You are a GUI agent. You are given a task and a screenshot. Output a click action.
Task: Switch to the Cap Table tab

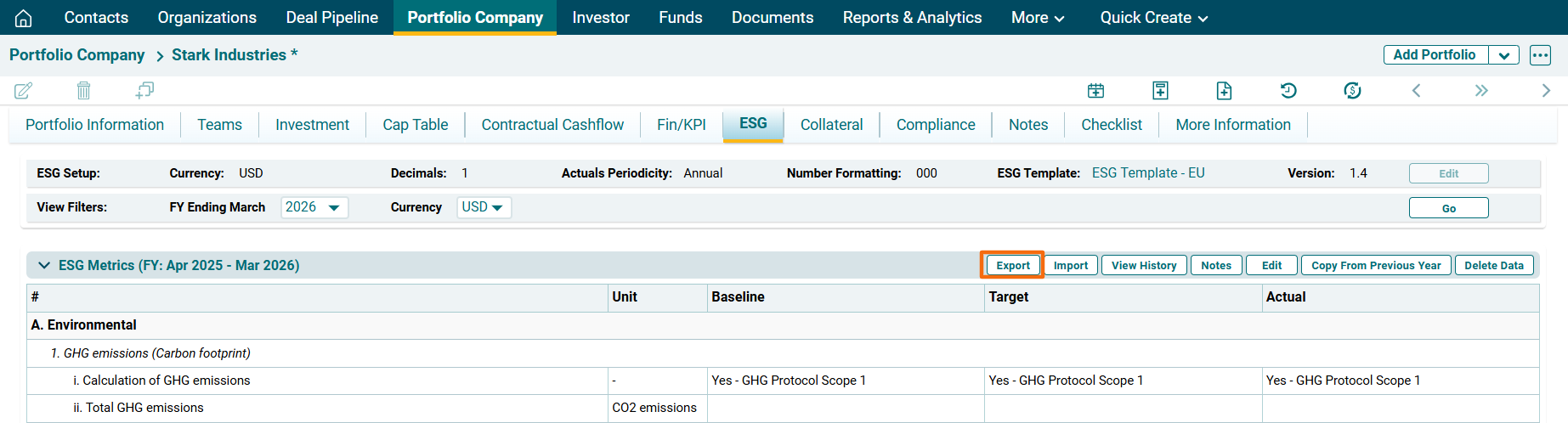click(415, 125)
